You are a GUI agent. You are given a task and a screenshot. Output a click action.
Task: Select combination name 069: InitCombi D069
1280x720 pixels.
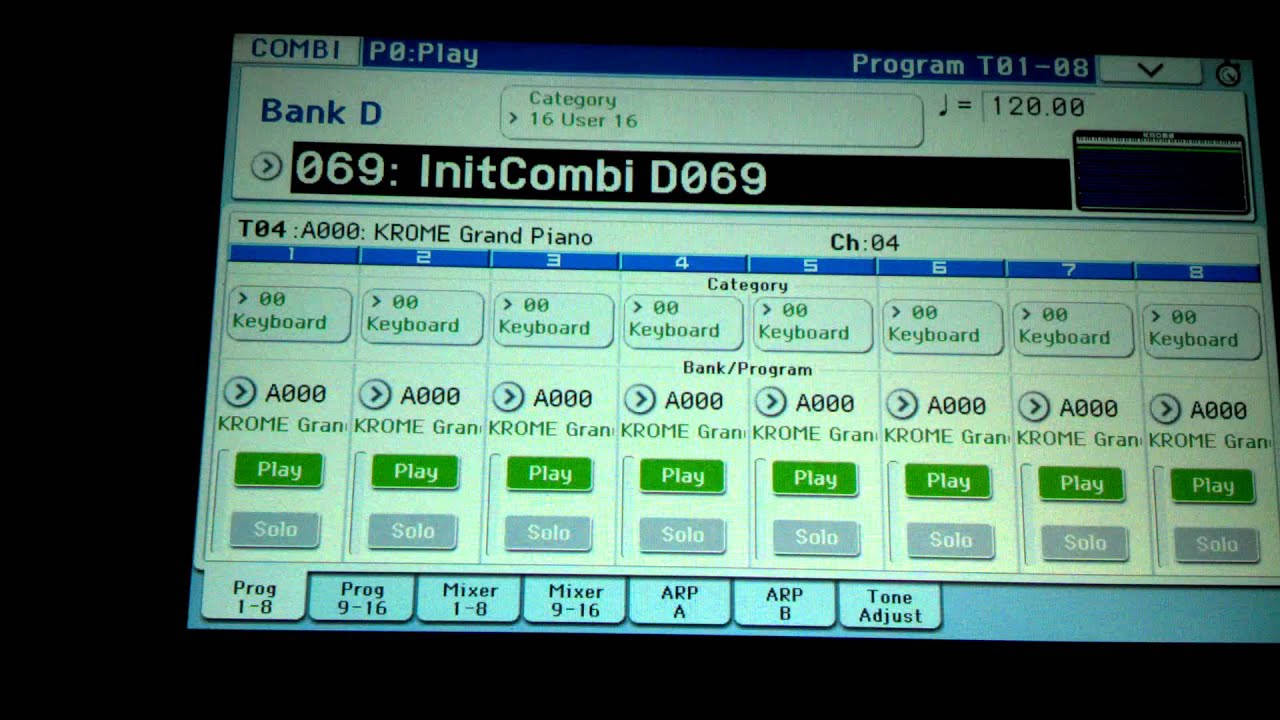[680, 175]
